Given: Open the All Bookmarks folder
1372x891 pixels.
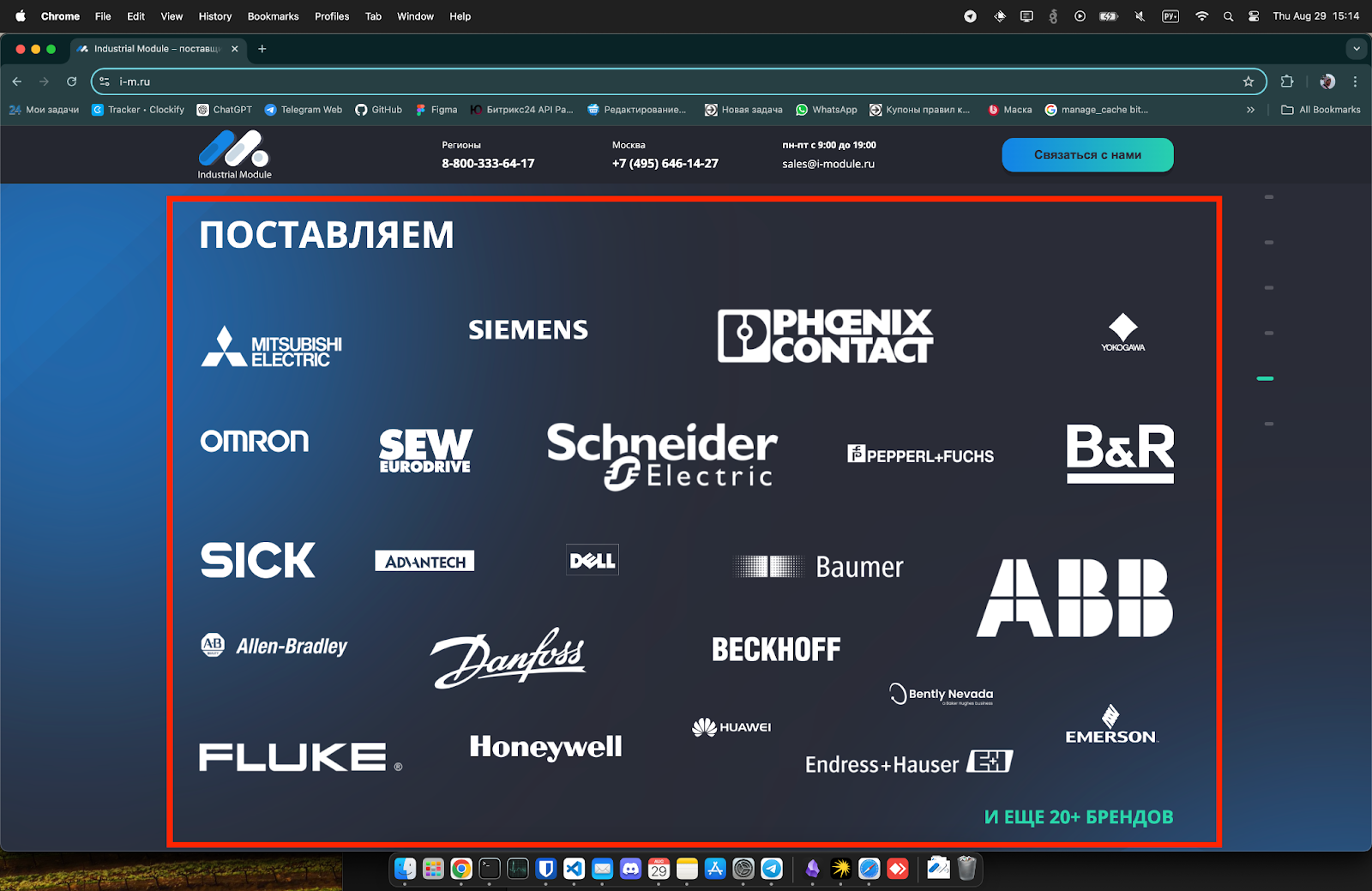Looking at the screenshot, I should (1321, 110).
